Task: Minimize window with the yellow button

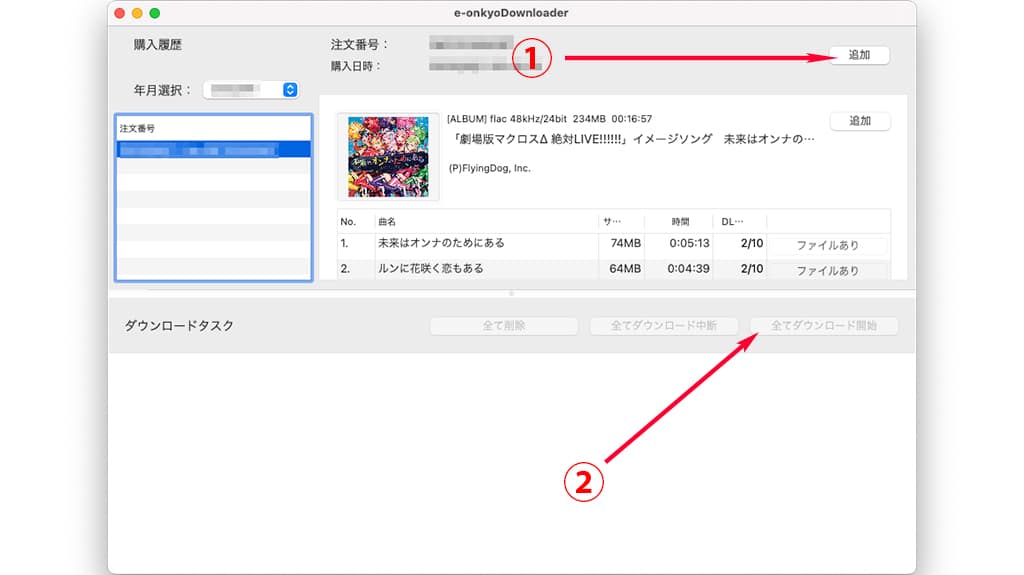Action: (x=137, y=13)
